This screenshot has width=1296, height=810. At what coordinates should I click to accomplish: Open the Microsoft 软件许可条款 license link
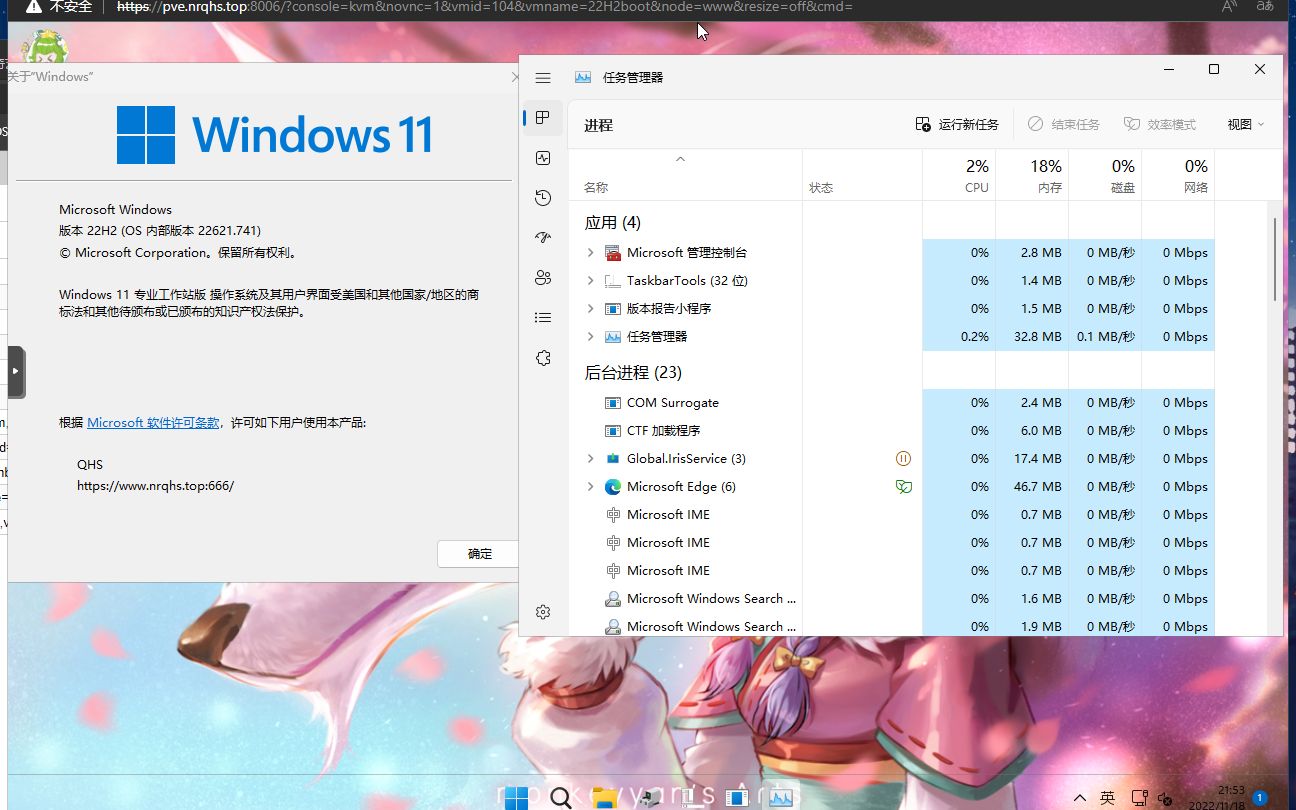pyautogui.click(x=154, y=422)
